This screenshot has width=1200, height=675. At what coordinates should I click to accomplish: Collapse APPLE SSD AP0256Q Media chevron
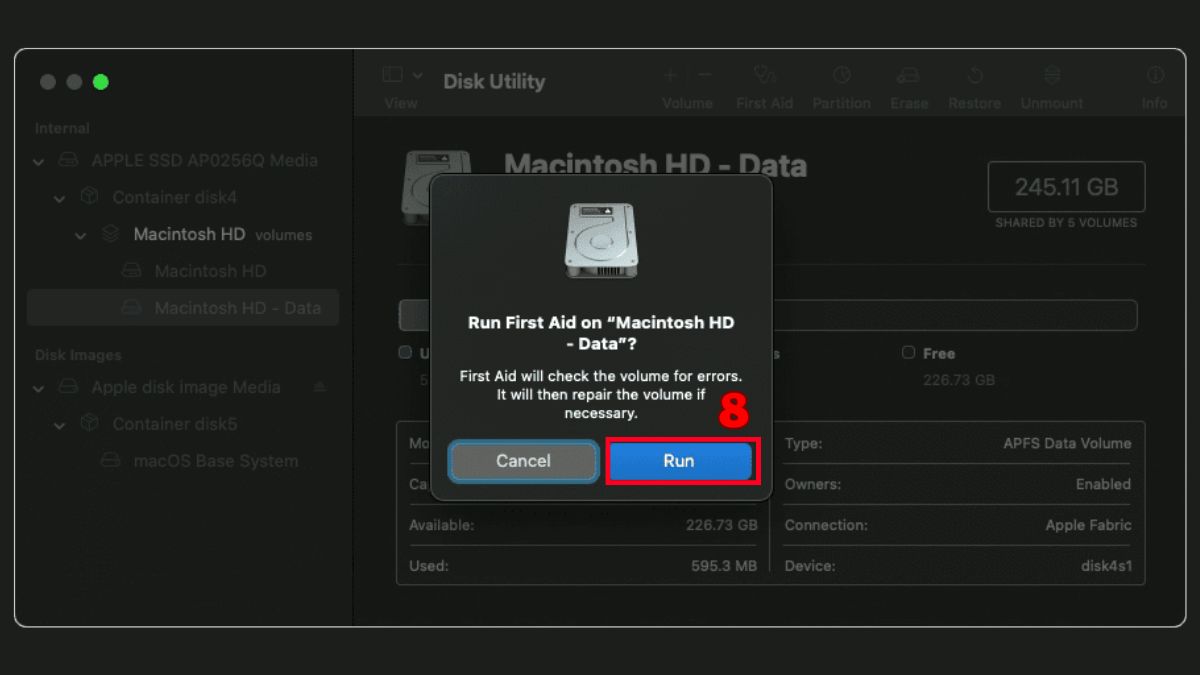pos(39,161)
